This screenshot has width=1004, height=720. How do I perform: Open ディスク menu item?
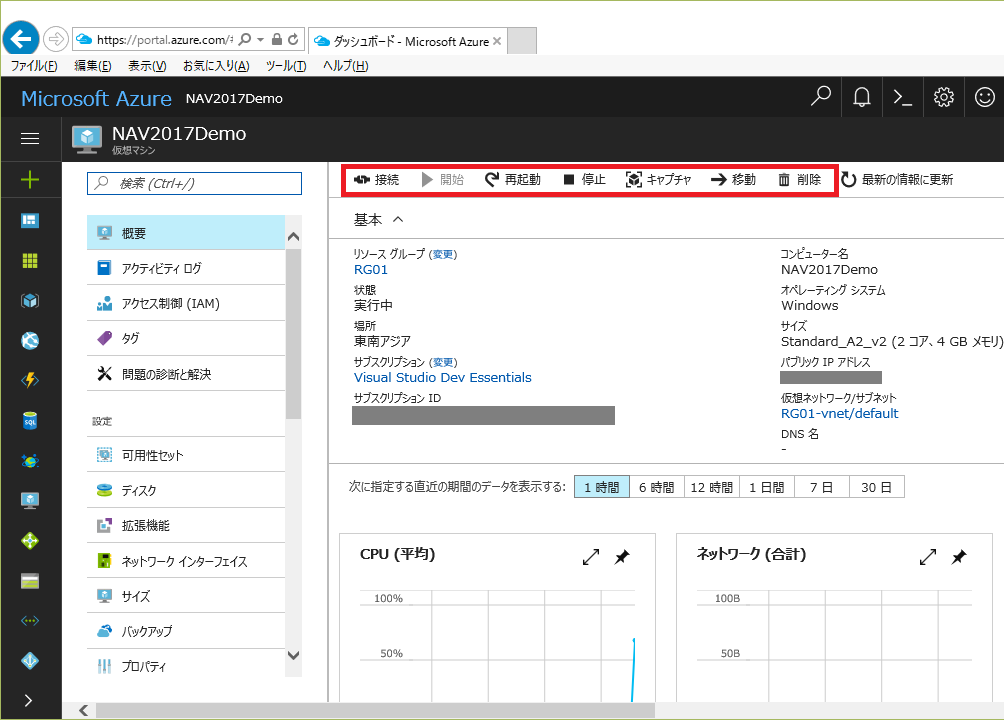pos(186,490)
